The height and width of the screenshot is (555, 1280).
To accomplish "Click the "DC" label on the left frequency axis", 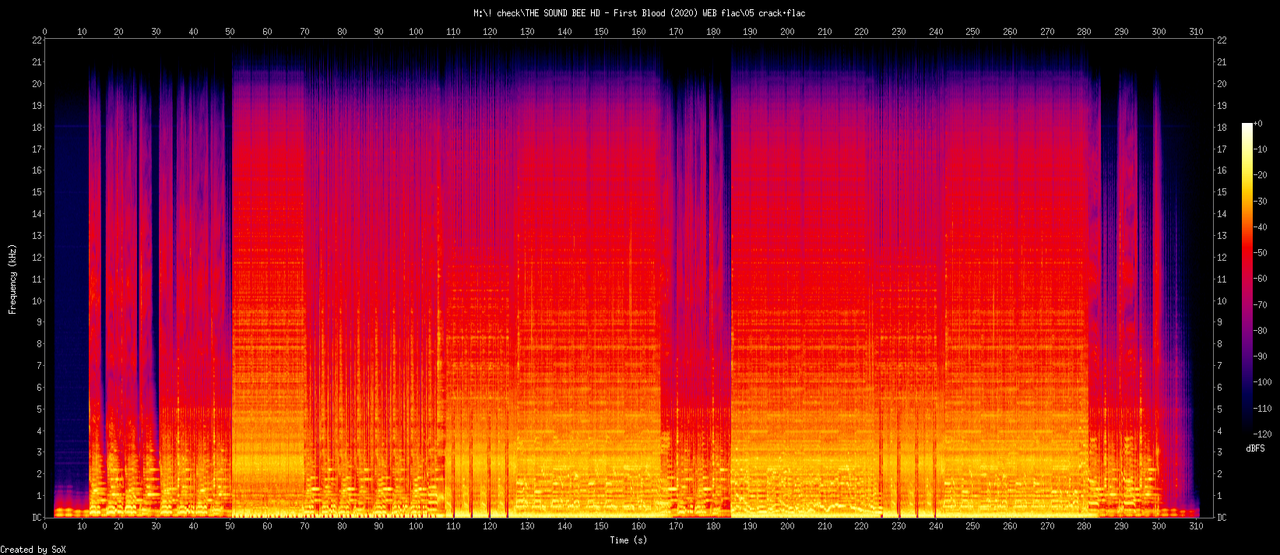I will pyautogui.click(x=36, y=517).
